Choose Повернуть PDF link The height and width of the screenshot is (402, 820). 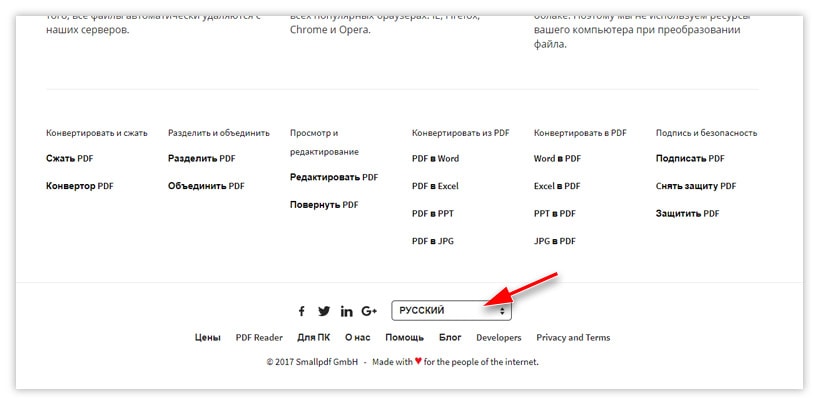(x=324, y=205)
